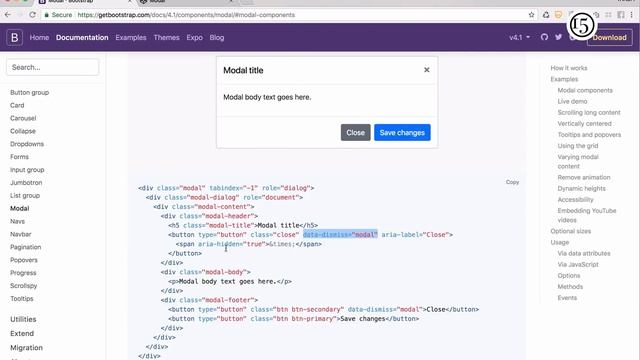The height and width of the screenshot is (360, 640).
Task: Open the GitHub icon link in the navbar
Action: coord(544,37)
